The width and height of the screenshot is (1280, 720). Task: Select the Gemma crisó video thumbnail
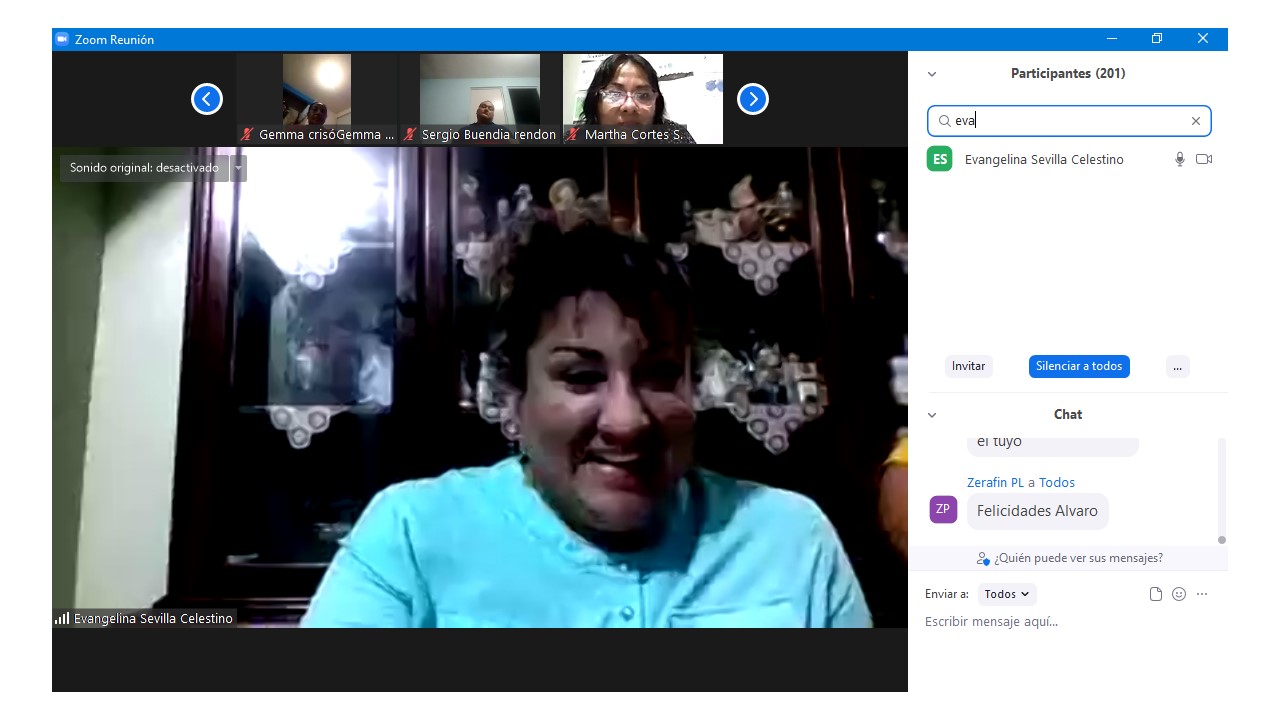(x=317, y=99)
